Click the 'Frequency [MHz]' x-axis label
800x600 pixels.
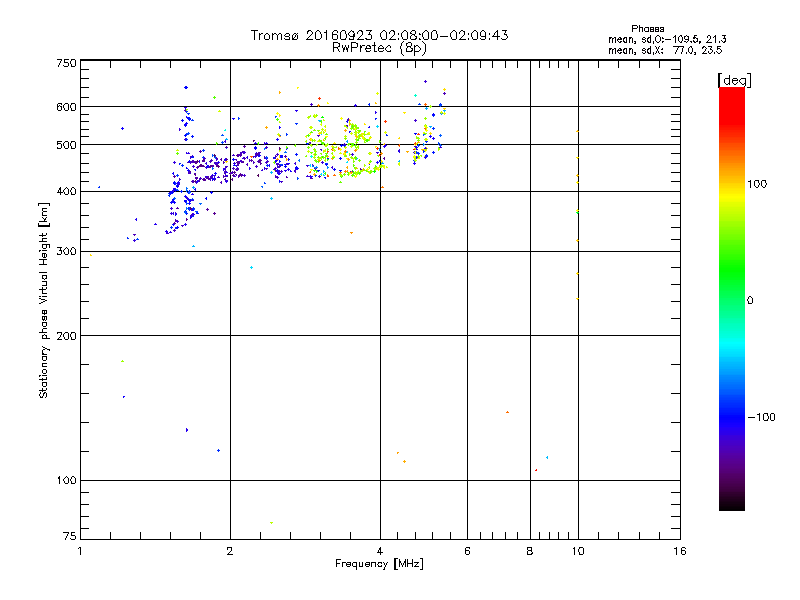pyautogui.click(x=379, y=564)
